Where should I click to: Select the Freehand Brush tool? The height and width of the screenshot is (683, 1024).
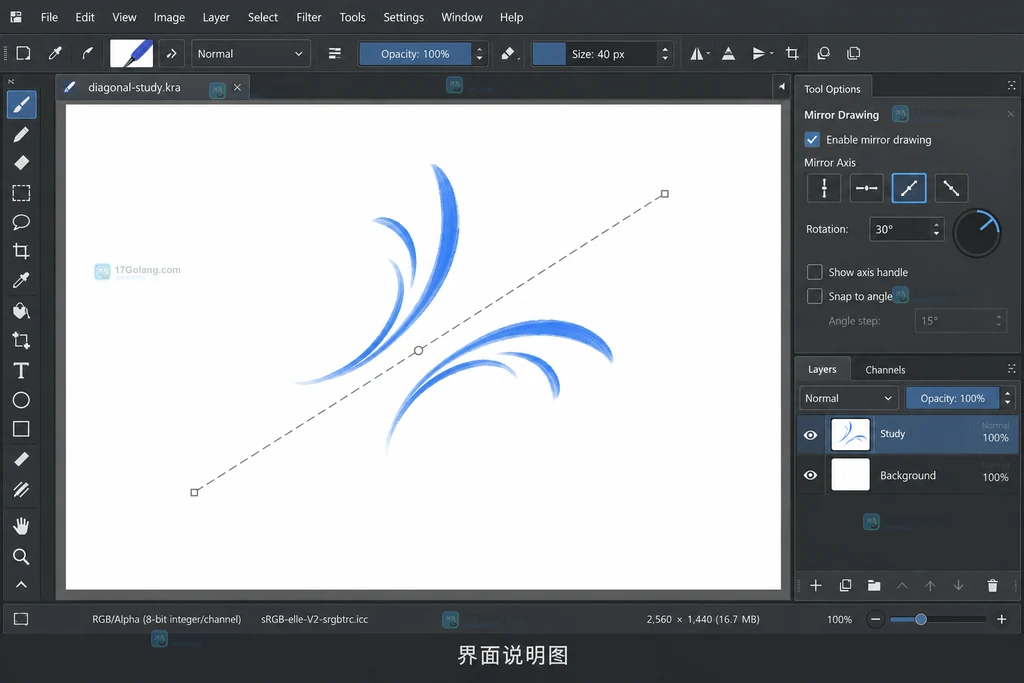tap(22, 104)
